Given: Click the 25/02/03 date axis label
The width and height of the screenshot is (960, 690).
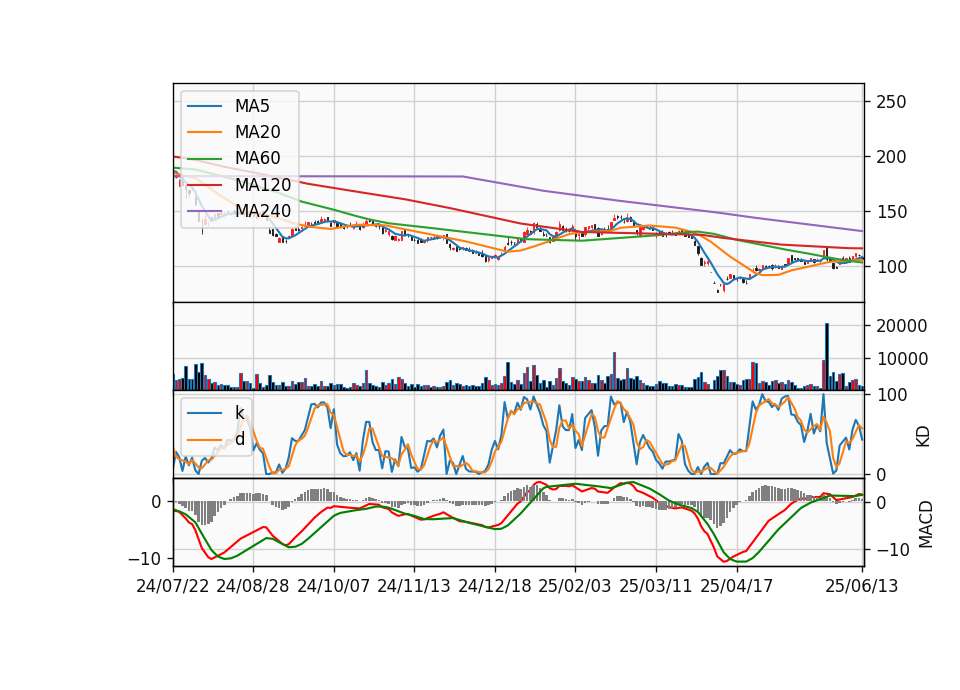Looking at the screenshot, I should [575, 586].
